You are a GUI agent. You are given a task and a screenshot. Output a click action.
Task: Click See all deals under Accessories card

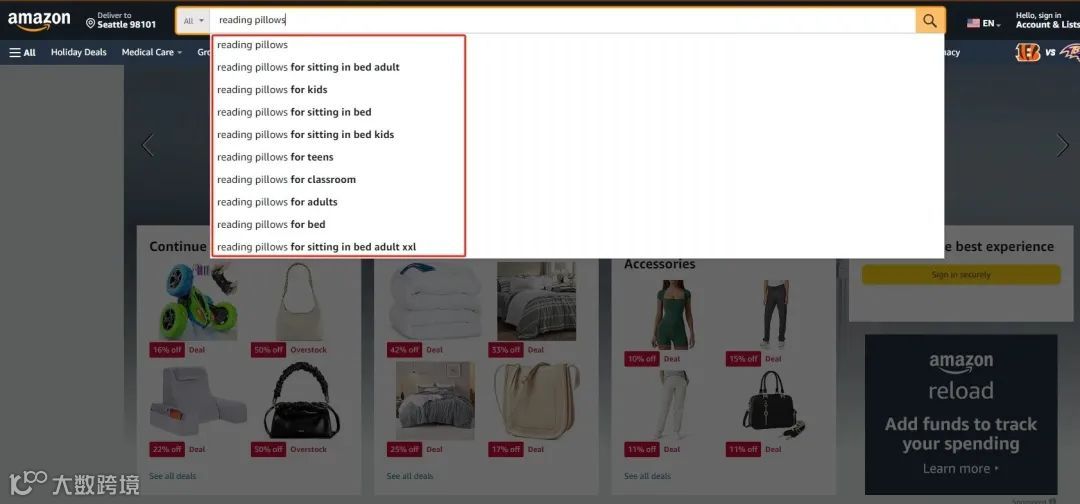click(x=647, y=476)
